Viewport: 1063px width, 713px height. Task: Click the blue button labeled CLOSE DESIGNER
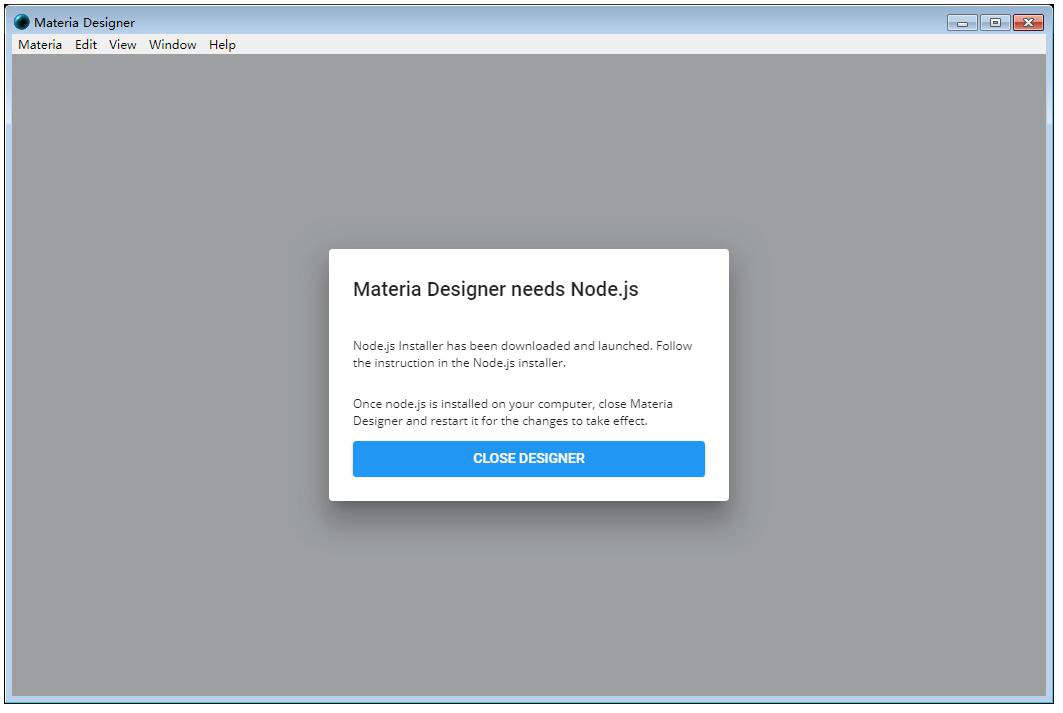pyautogui.click(x=528, y=458)
